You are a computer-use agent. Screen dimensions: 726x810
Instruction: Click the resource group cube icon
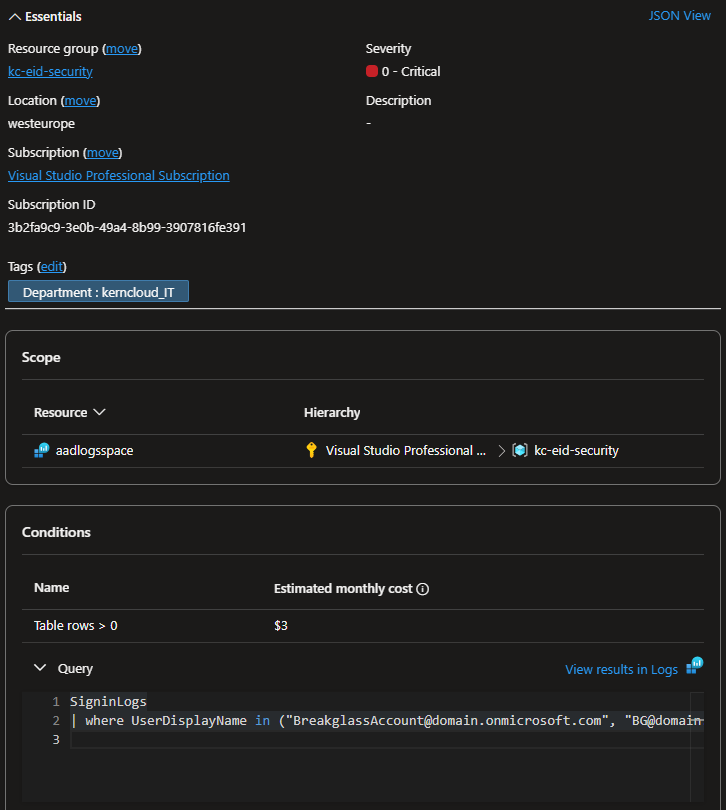click(520, 451)
